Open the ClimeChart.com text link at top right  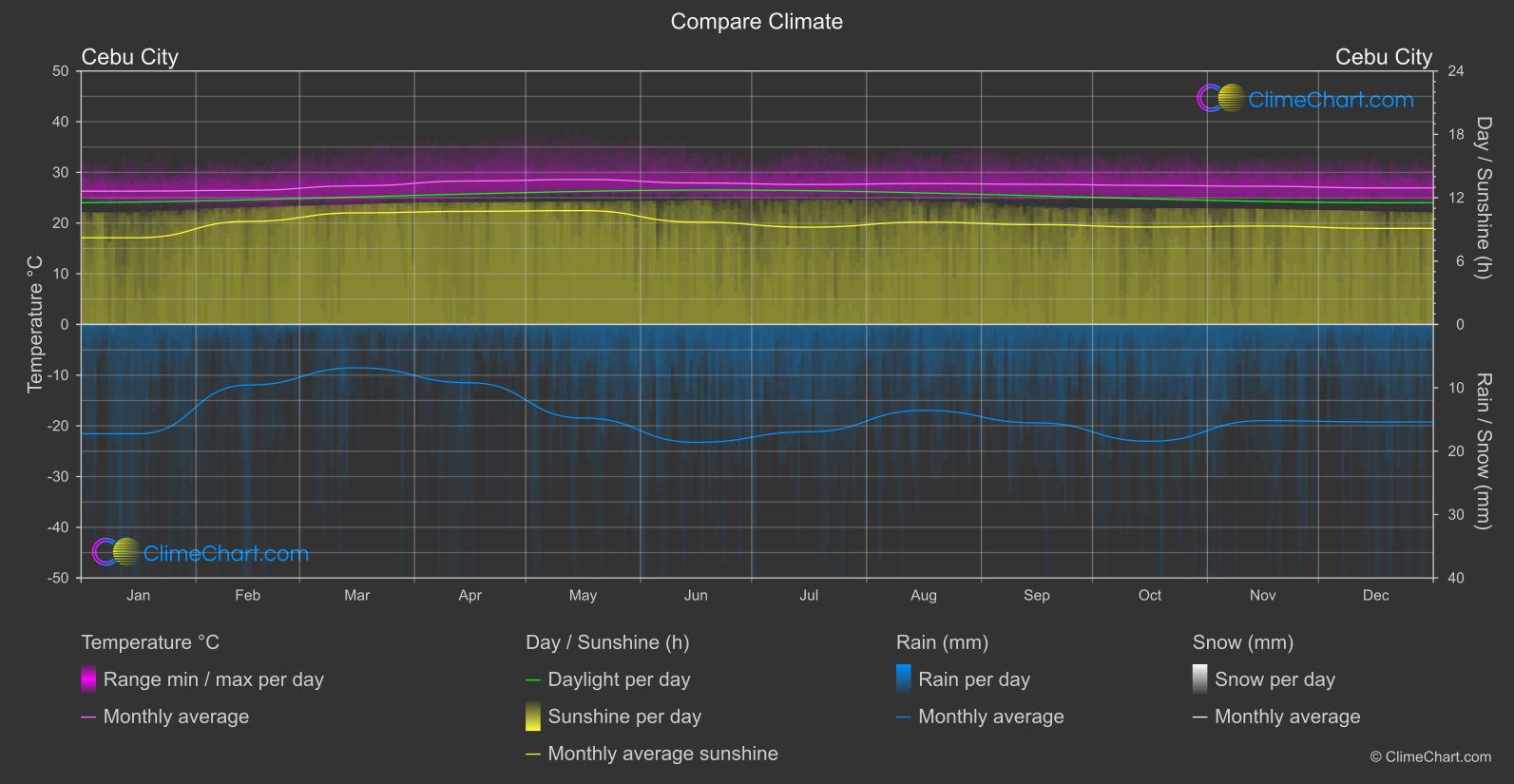[x=1331, y=100]
